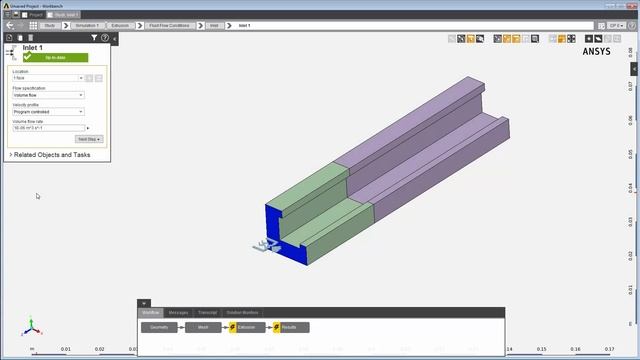Image resolution: width=640 pixels, height=360 pixels.
Task: Click the Extrusion breadcrumb item
Action: [120, 25]
